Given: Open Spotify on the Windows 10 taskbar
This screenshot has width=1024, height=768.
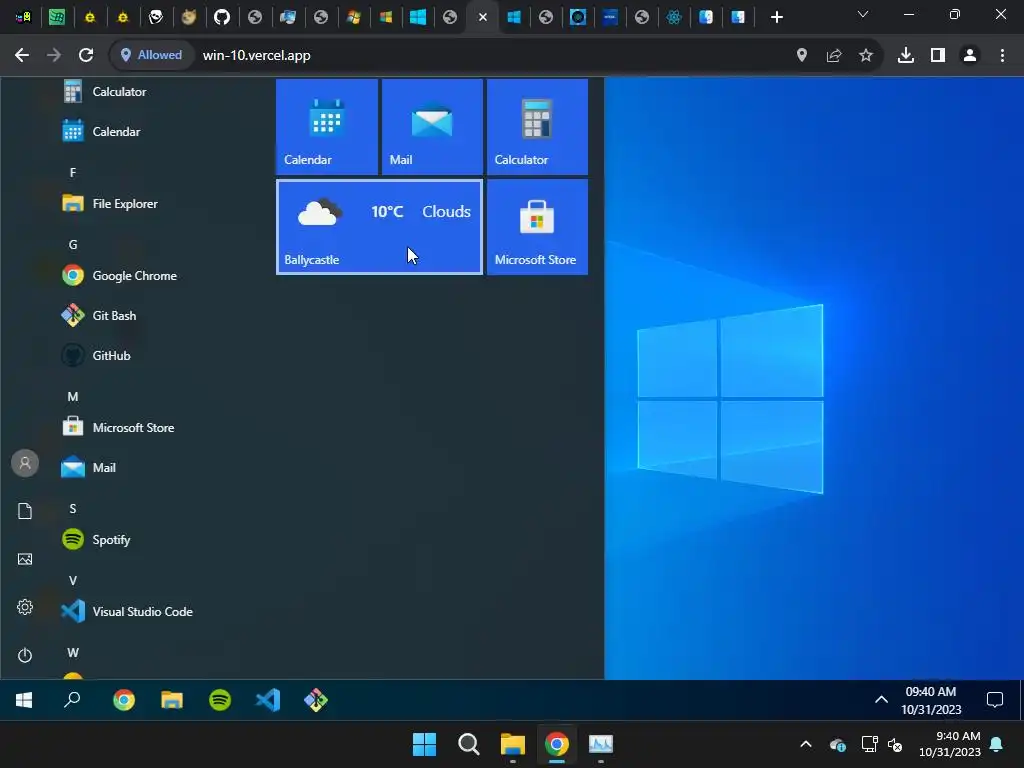Looking at the screenshot, I should [220, 700].
